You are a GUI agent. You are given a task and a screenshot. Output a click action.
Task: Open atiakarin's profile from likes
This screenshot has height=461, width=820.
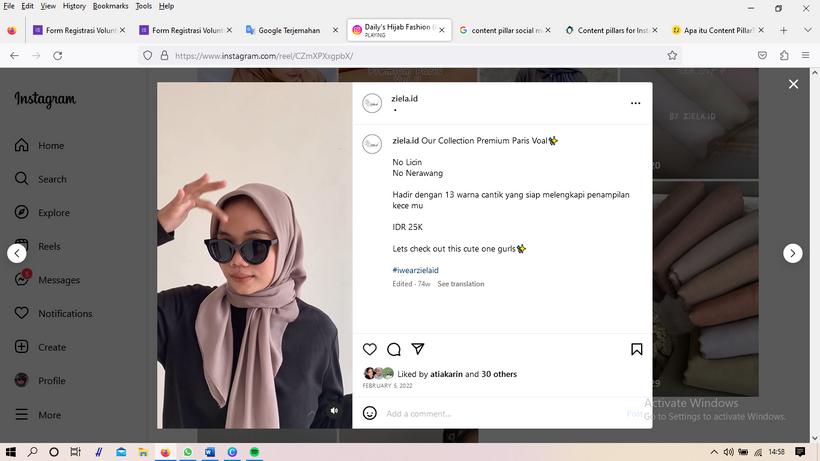click(446, 374)
